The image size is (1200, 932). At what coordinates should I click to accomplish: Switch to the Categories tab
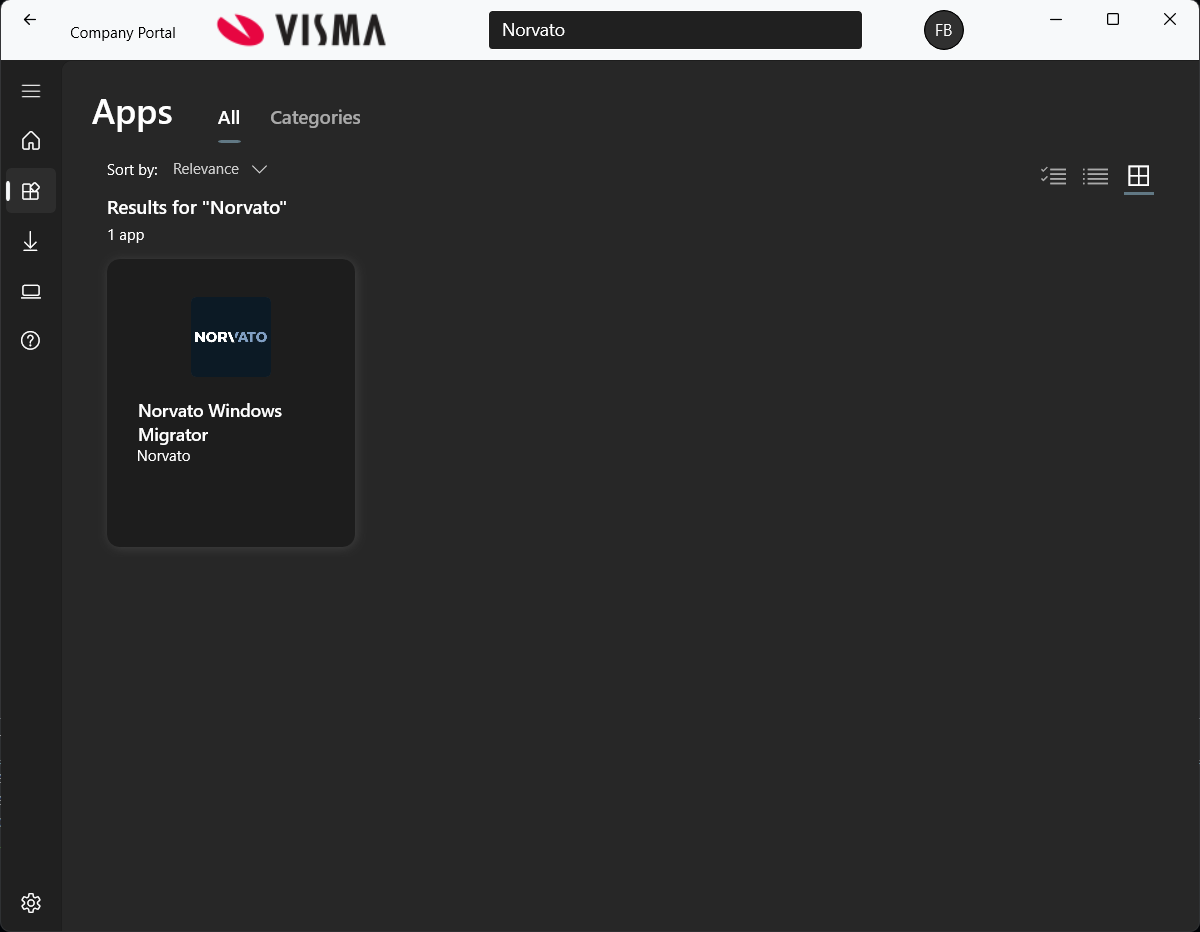coord(314,117)
